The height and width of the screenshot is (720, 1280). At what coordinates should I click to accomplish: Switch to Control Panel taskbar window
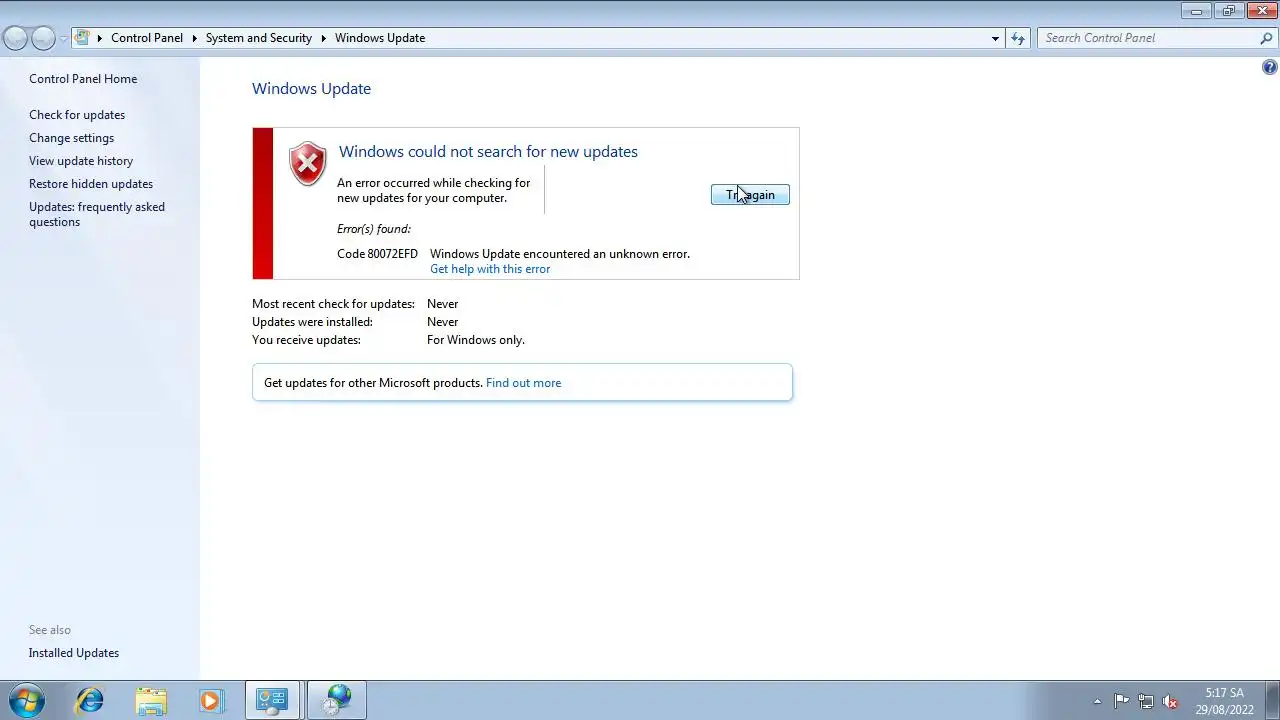click(x=272, y=700)
